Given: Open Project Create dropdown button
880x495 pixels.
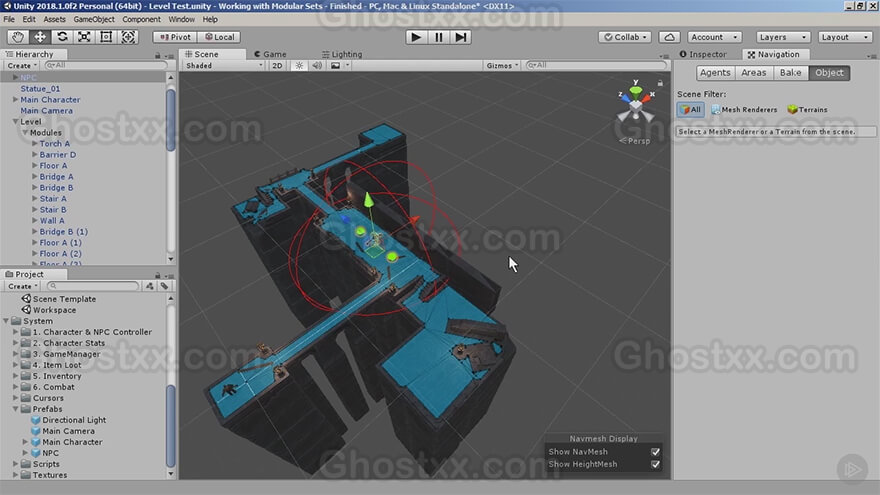Looking at the screenshot, I should click(22, 286).
